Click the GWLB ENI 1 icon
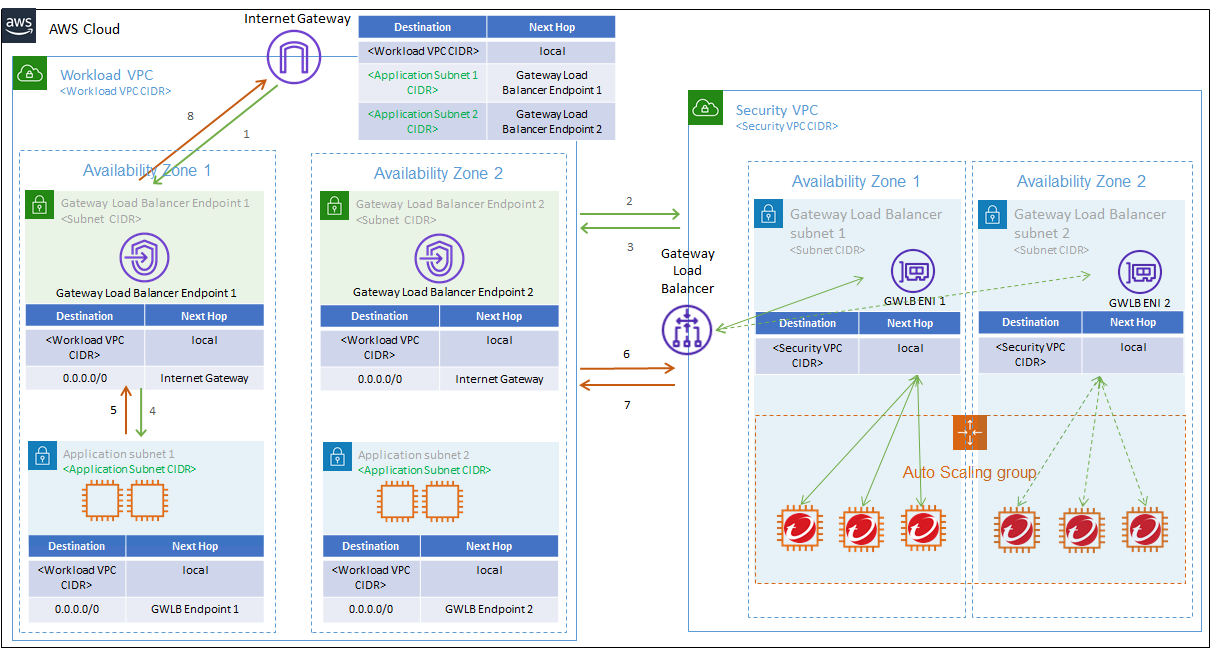 (914, 272)
